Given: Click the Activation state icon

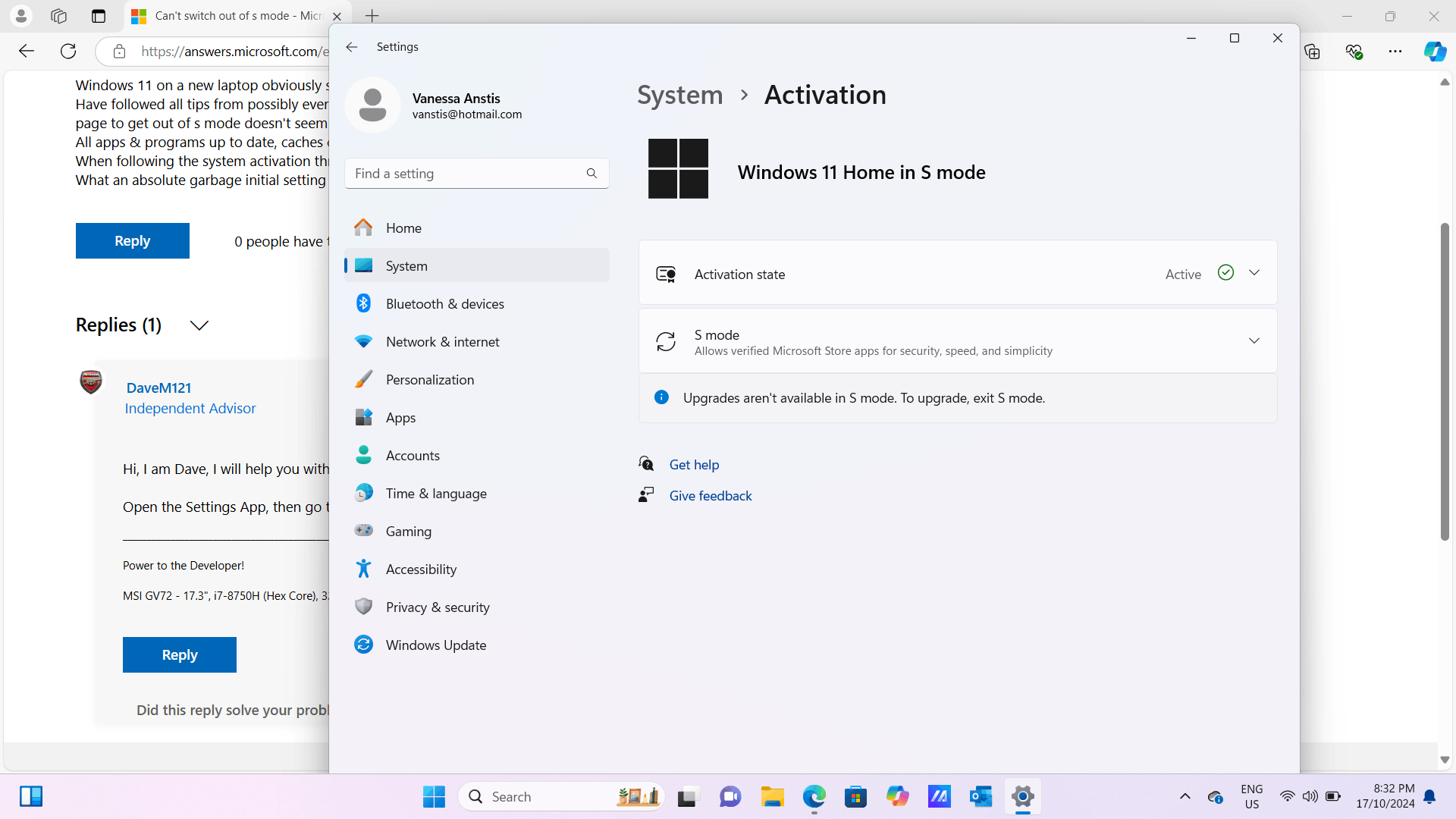Looking at the screenshot, I should 666,274.
